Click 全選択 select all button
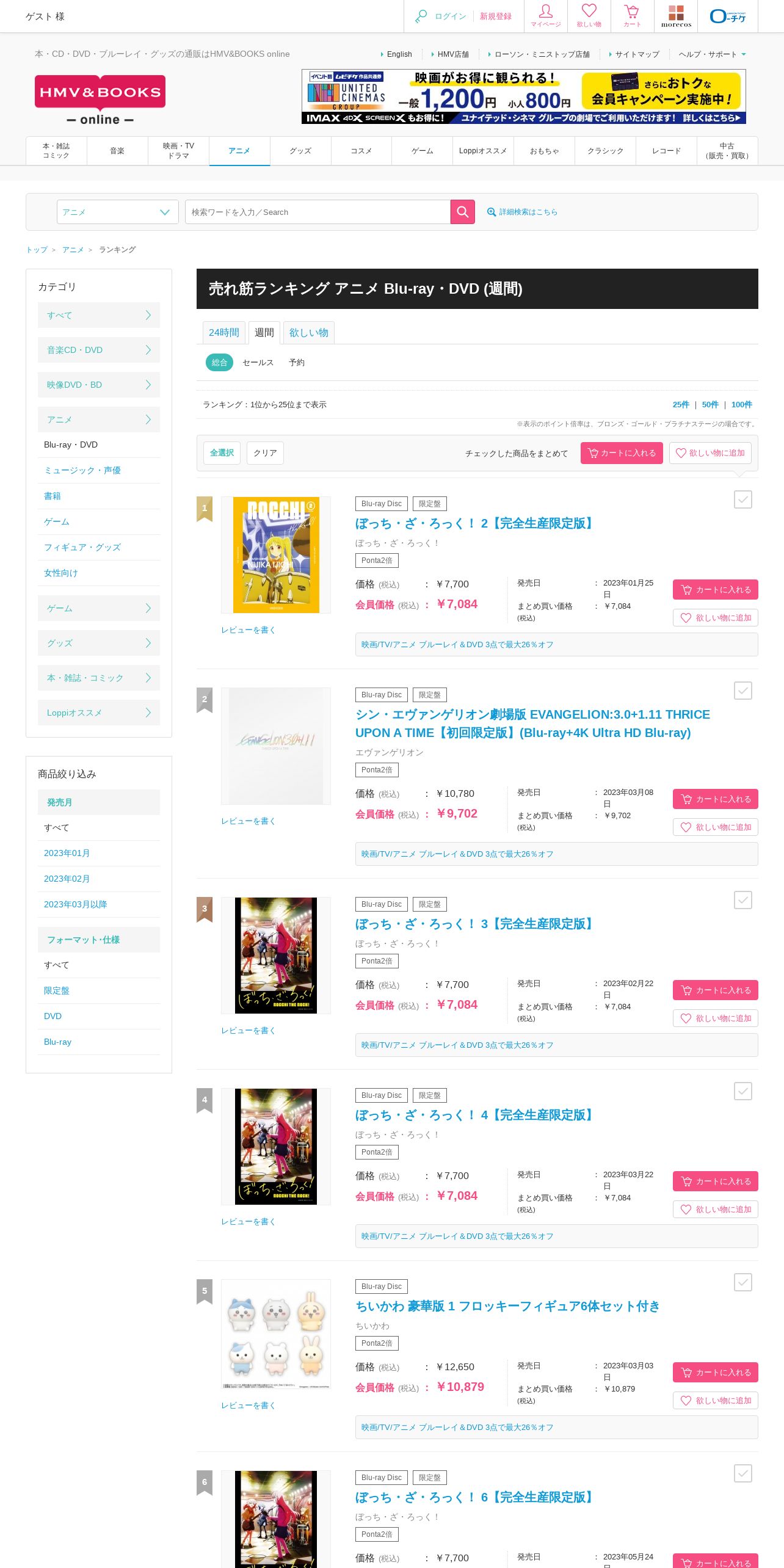This screenshot has width=784, height=1568. pos(222,453)
